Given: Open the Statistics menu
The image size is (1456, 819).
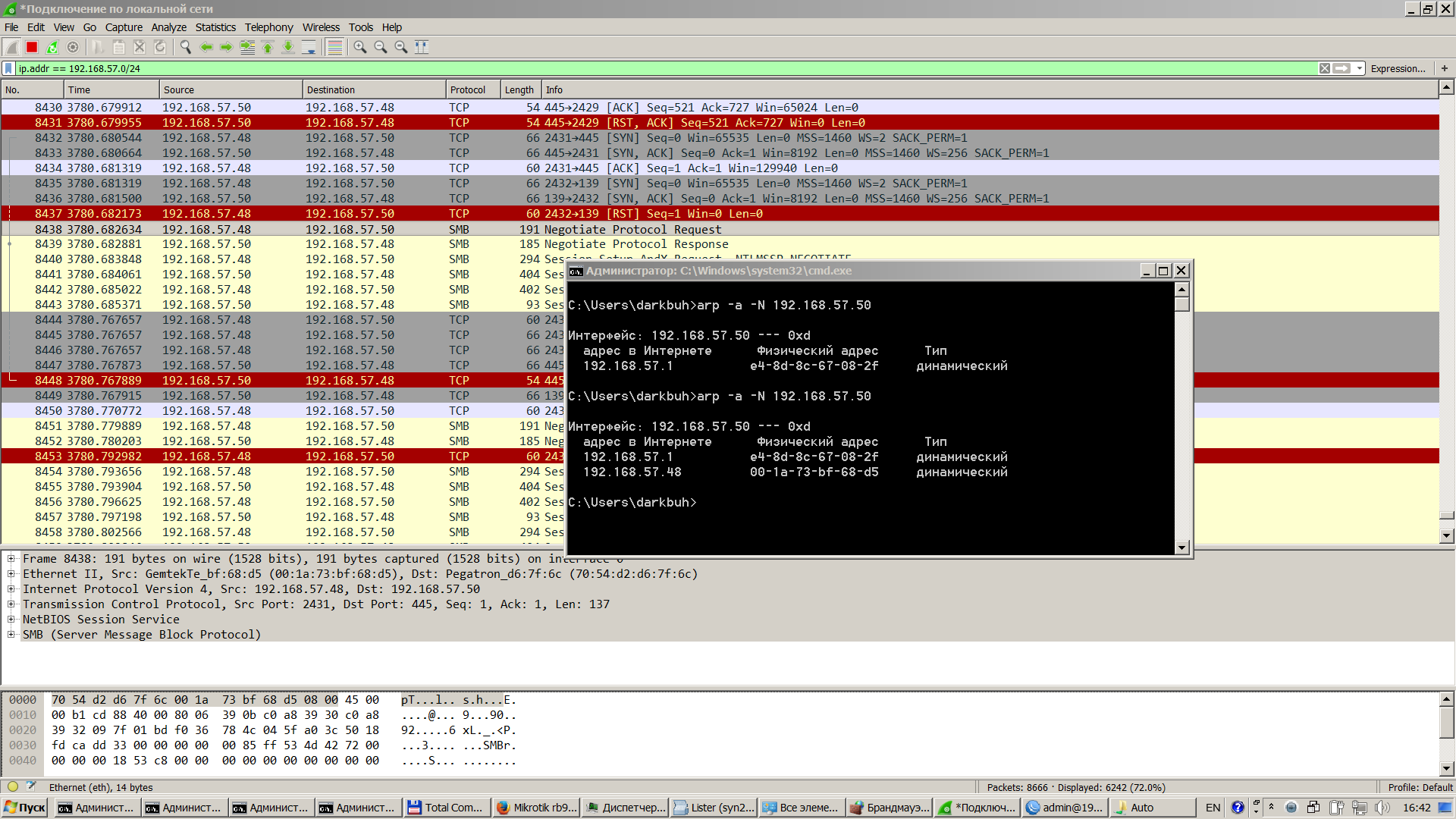Looking at the screenshot, I should pos(215,27).
